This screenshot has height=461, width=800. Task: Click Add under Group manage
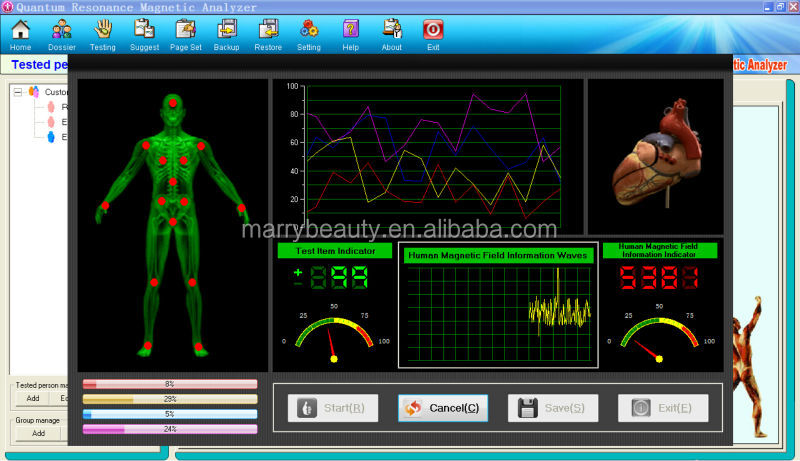click(x=38, y=433)
